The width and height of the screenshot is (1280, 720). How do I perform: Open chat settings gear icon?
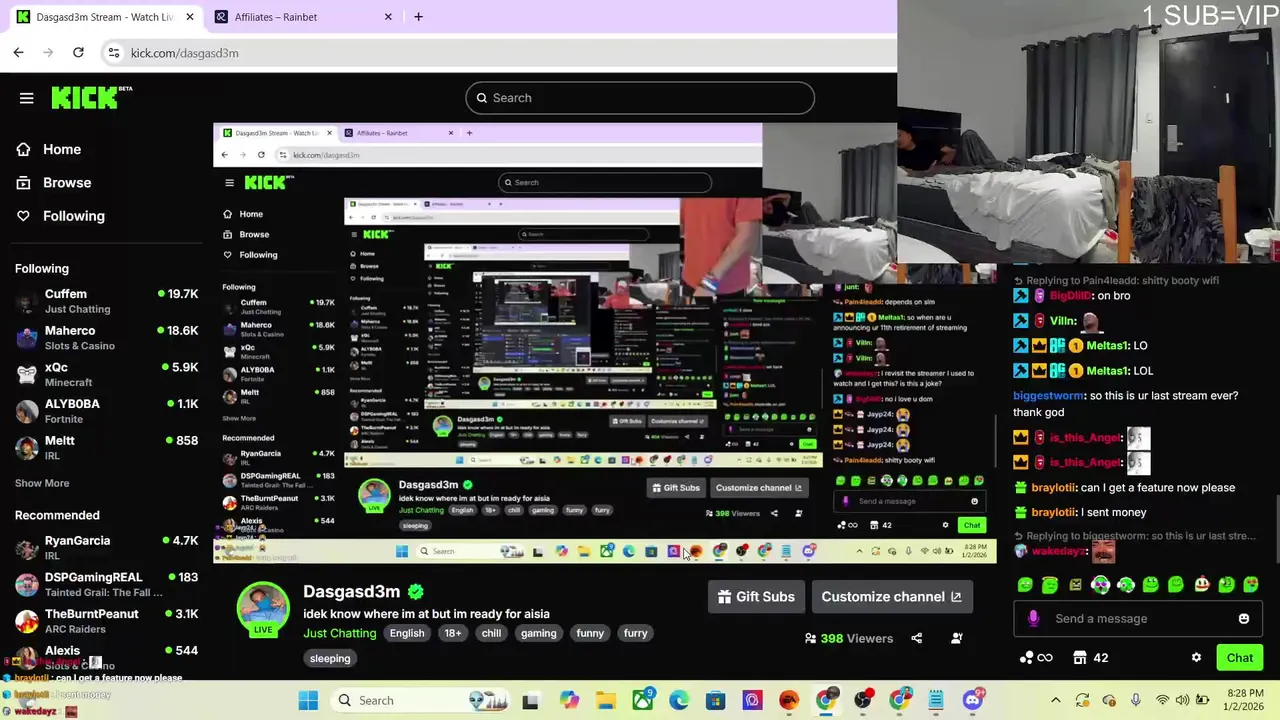(x=1196, y=658)
